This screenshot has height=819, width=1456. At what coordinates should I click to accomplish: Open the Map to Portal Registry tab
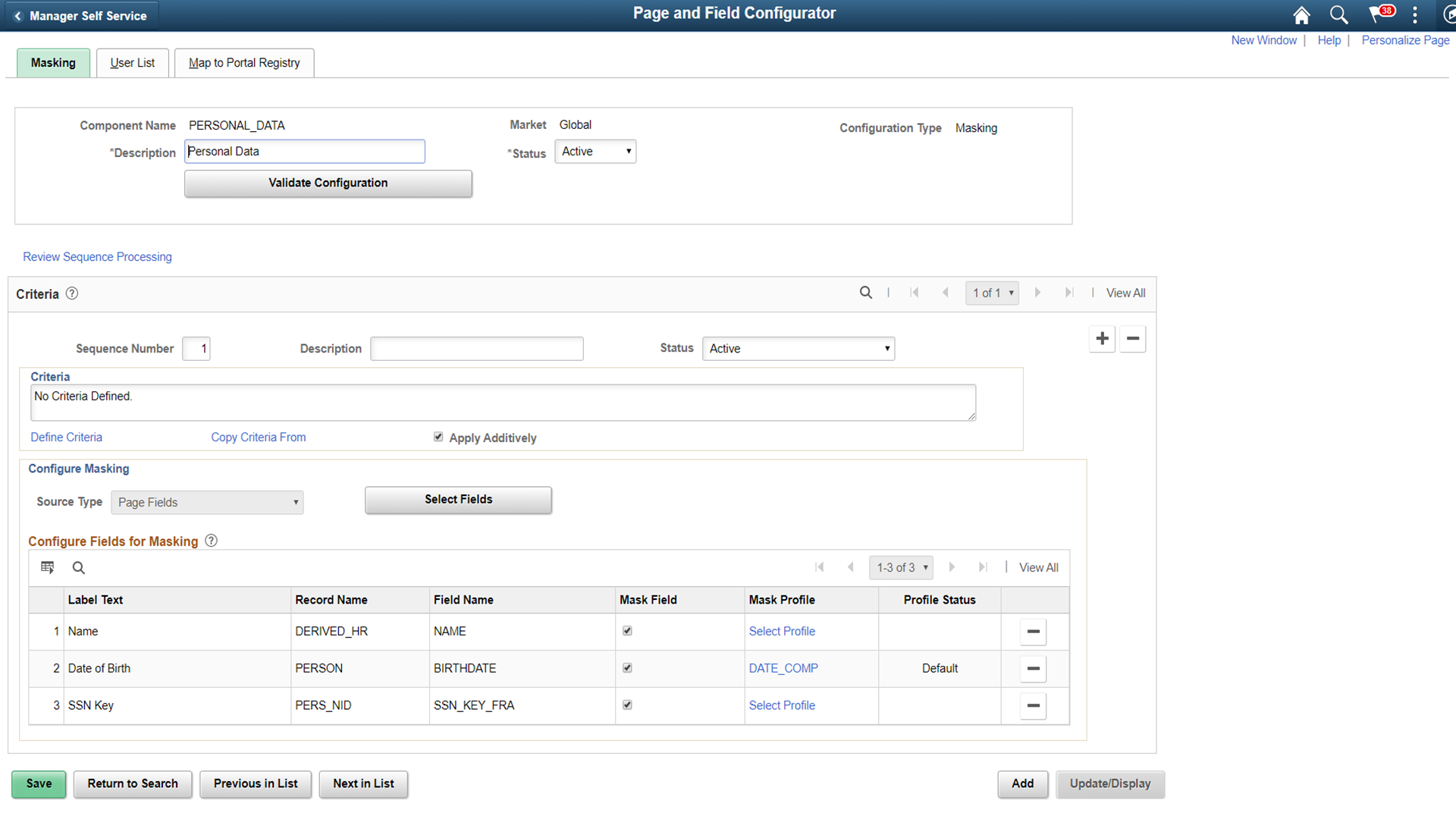coord(244,63)
